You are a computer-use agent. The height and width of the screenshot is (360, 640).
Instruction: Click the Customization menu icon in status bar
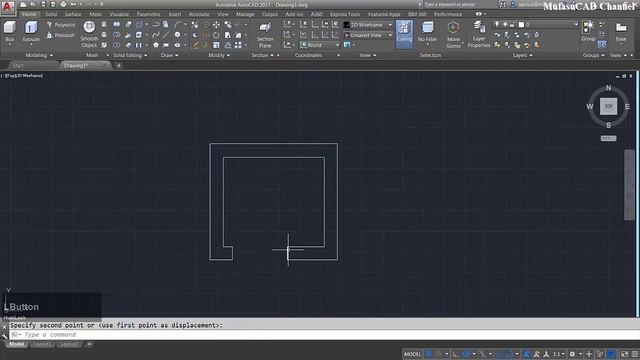(x=635, y=354)
